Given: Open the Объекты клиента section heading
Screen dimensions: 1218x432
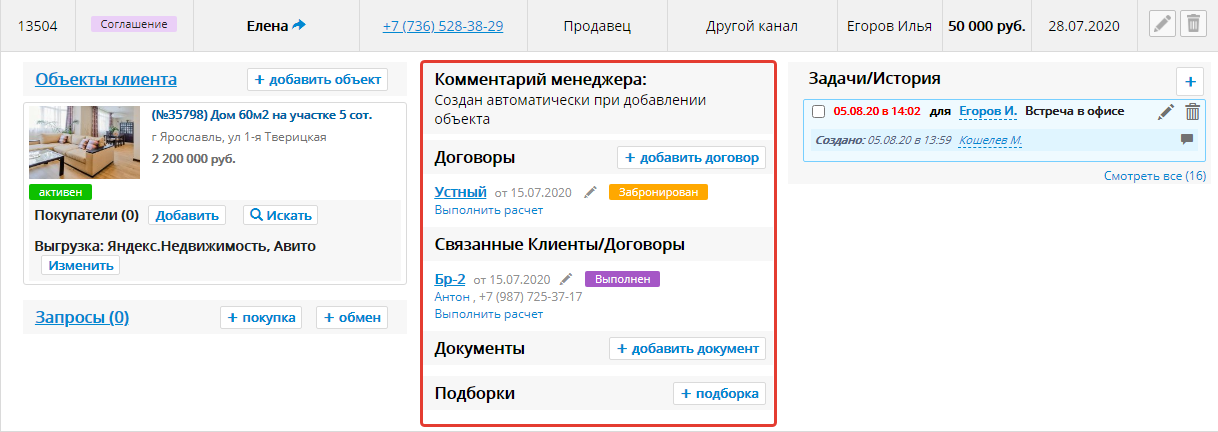Looking at the screenshot, I should coord(106,79).
